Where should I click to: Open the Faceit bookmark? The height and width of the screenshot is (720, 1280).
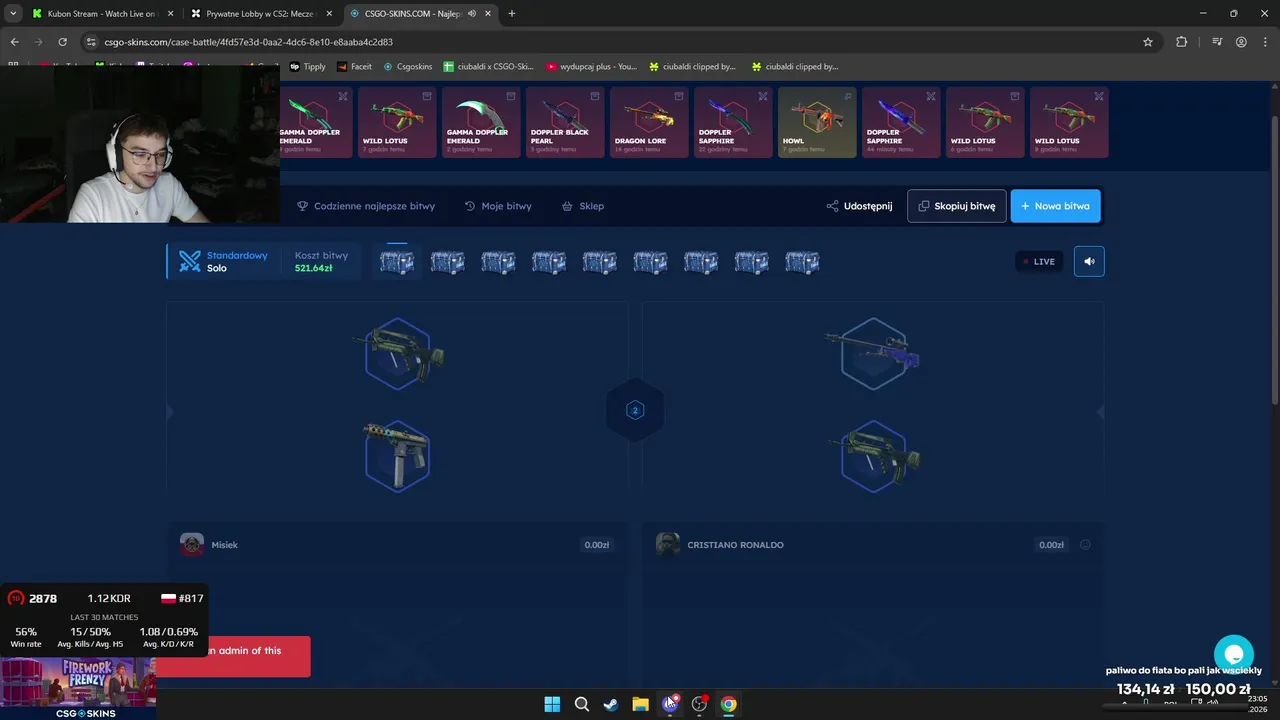(x=355, y=67)
